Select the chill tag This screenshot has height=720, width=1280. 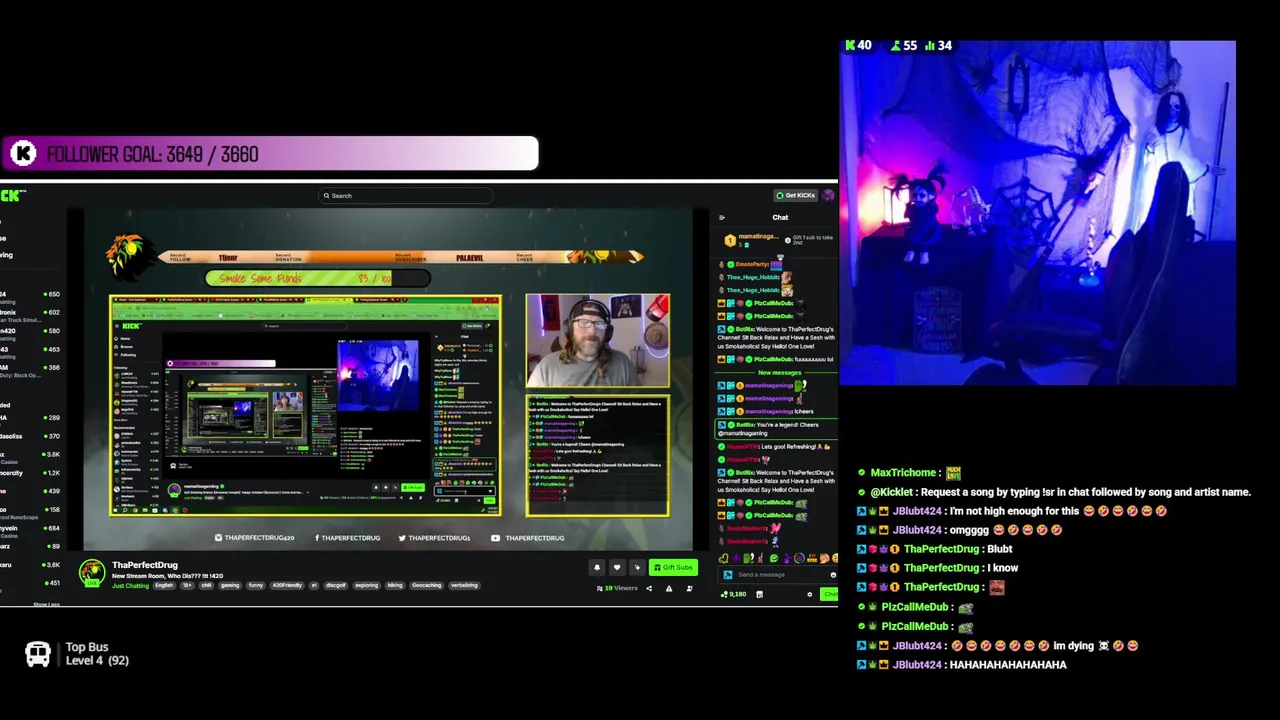click(x=207, y=585)
